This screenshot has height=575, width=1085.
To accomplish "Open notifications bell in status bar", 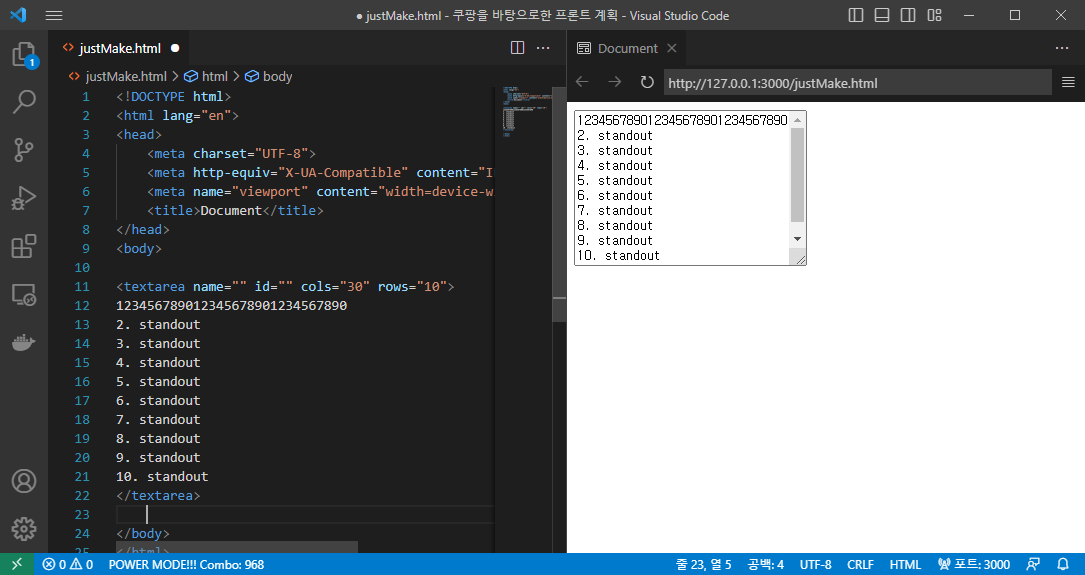I will 1064,564.
